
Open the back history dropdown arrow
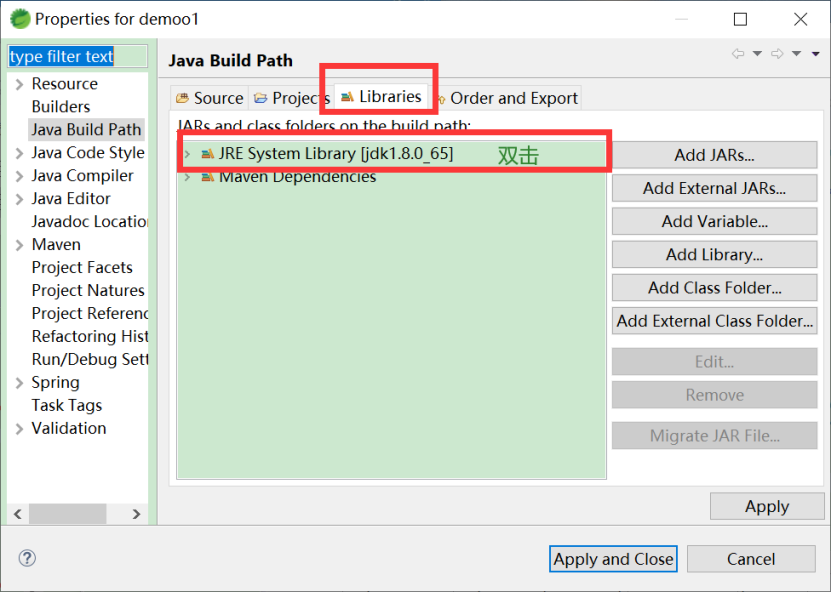pyautogui.click(x=757, y=54)
